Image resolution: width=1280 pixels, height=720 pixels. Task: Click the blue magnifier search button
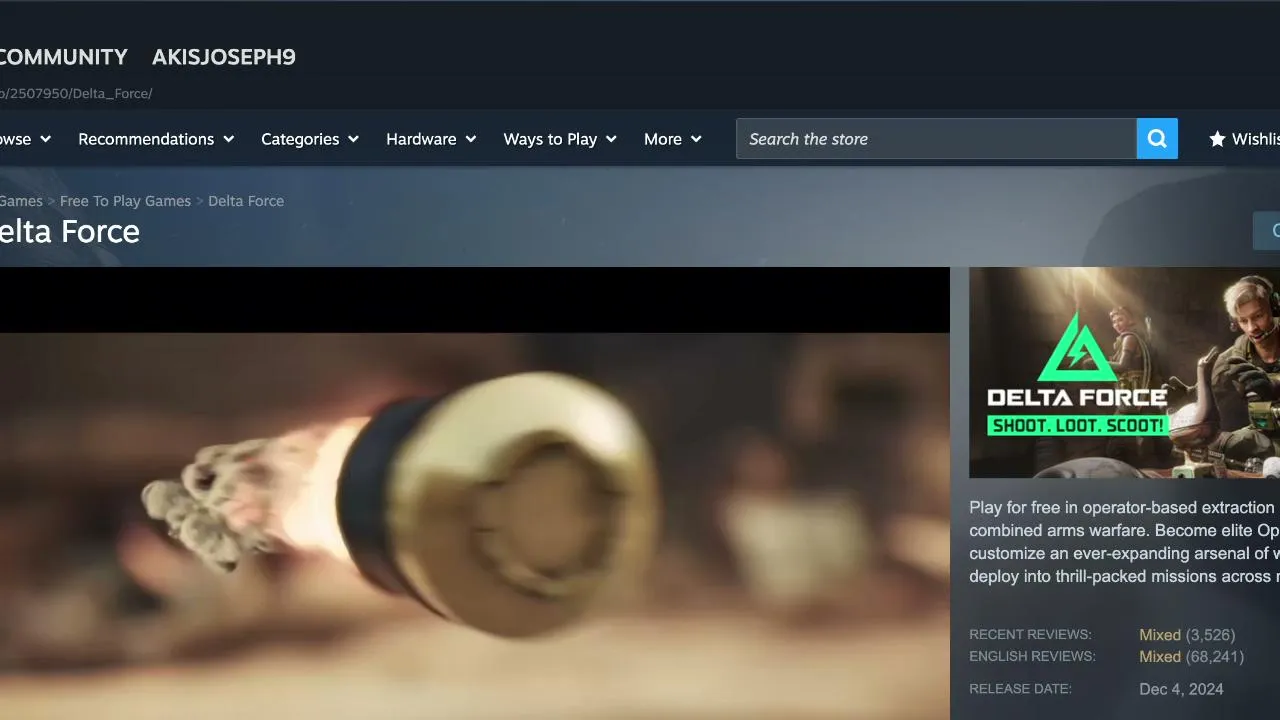pyautogui.click(x=1157, y=139)
